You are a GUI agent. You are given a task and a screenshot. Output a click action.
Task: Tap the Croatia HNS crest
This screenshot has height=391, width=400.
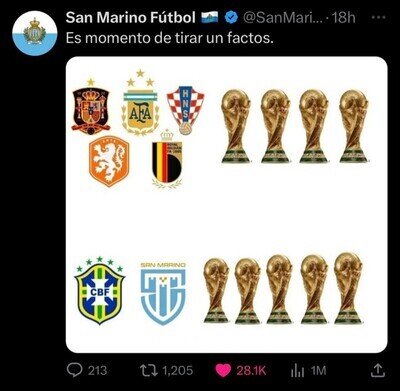tap(186, 110)
